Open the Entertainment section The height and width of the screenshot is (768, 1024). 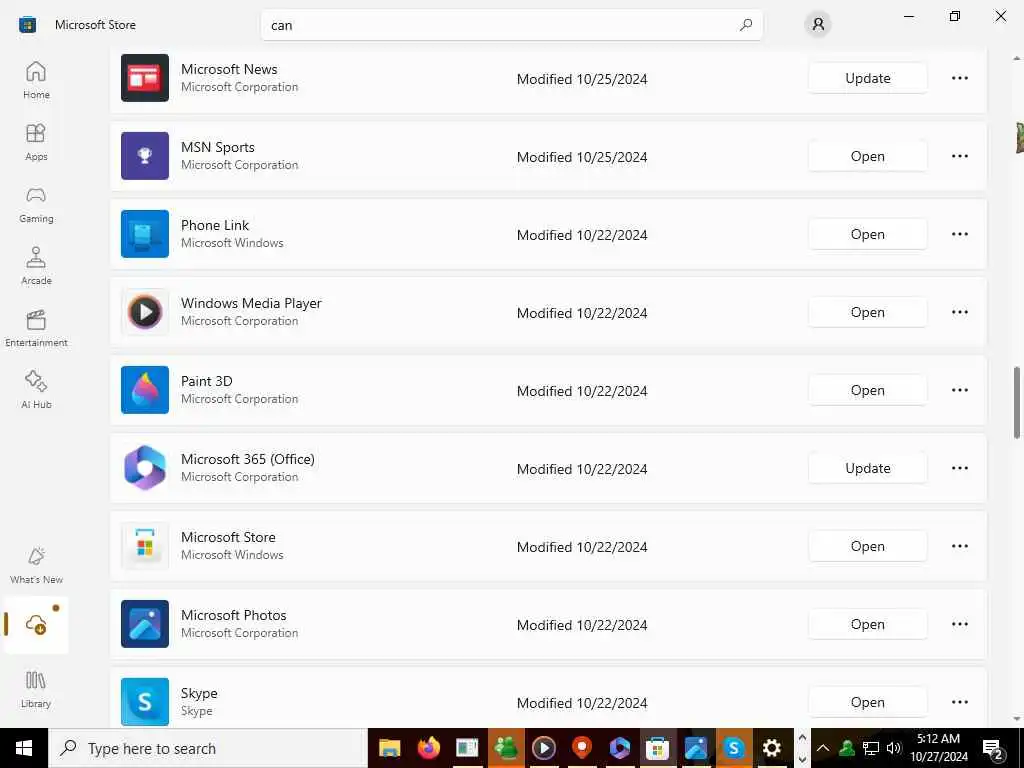36,328
